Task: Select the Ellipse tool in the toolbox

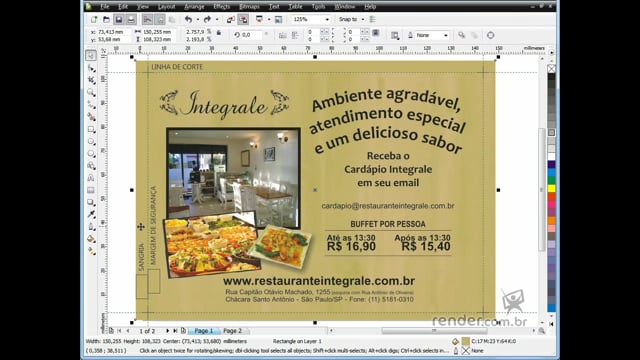Action: tap(91, 141)
